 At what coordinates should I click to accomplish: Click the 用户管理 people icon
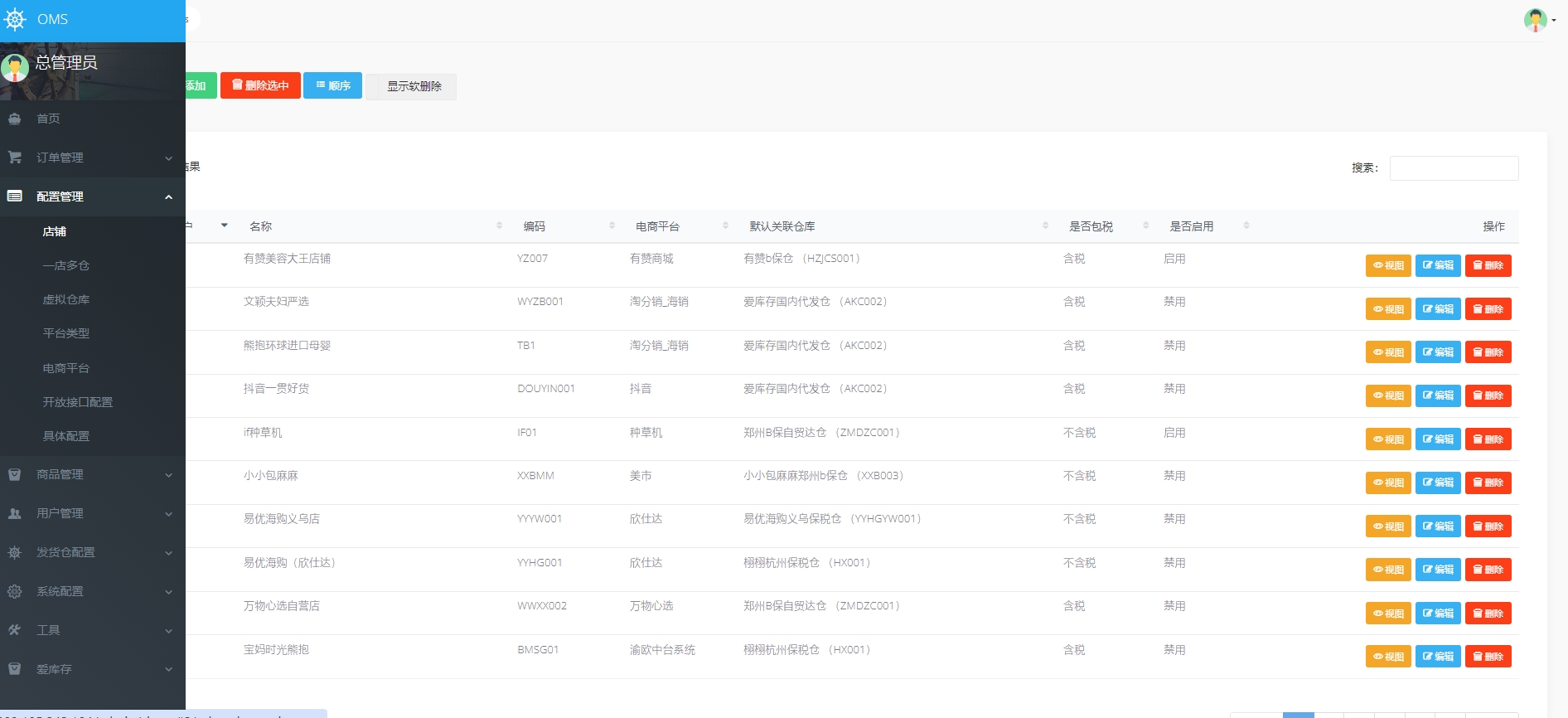click(x=15, y=513)
